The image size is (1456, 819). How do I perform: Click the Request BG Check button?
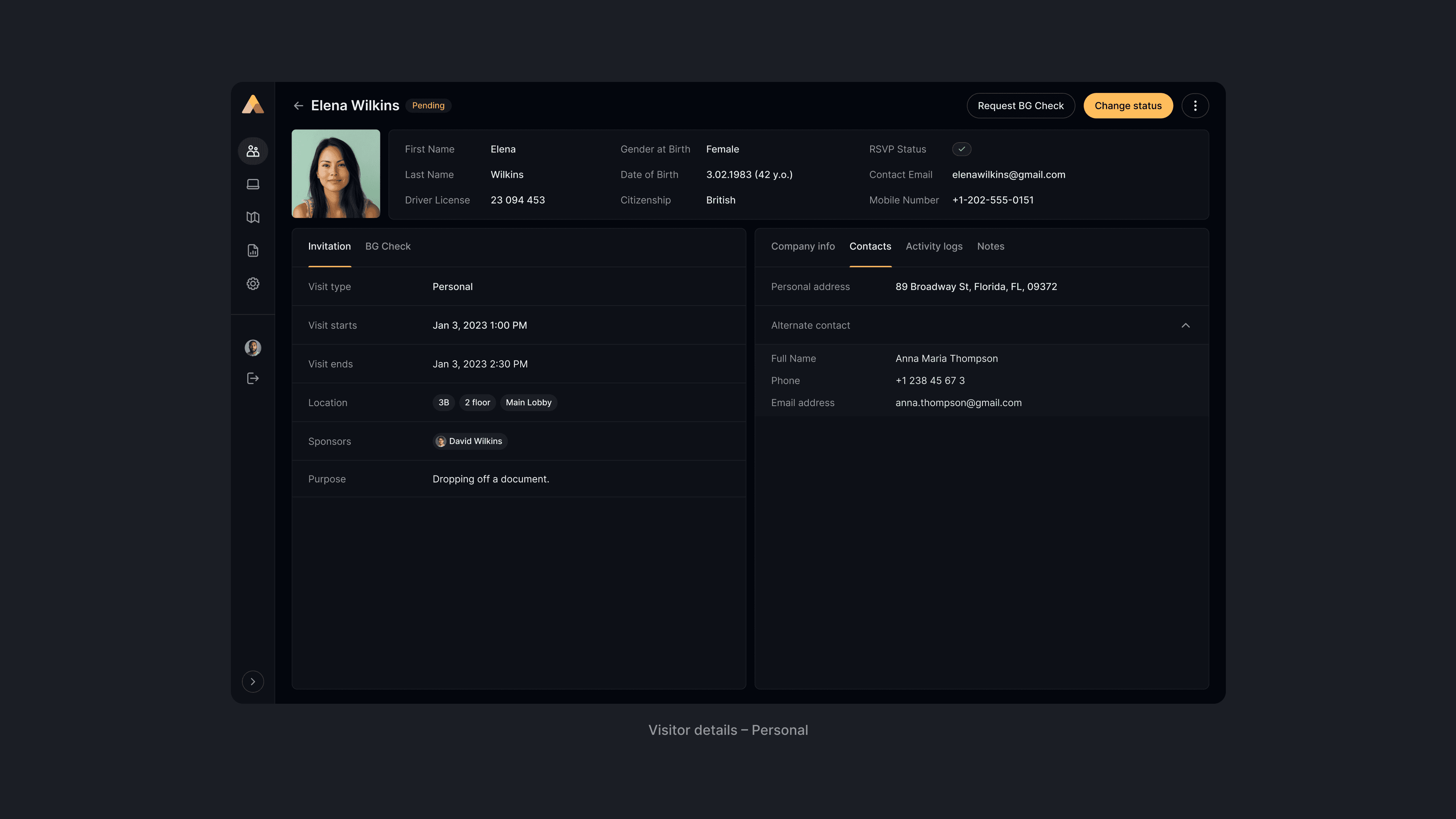pyautogui.click(x=1020, y=106)
